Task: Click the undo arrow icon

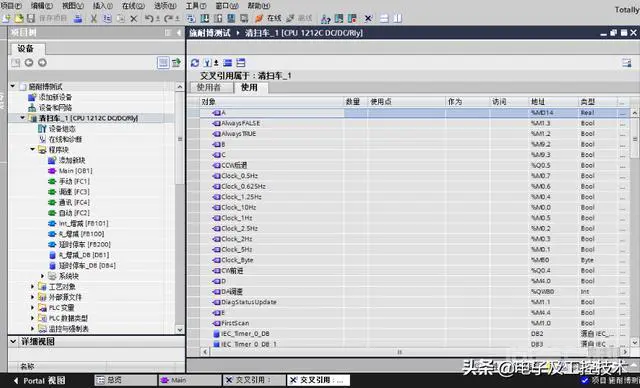Action: [x=149, y=18]
